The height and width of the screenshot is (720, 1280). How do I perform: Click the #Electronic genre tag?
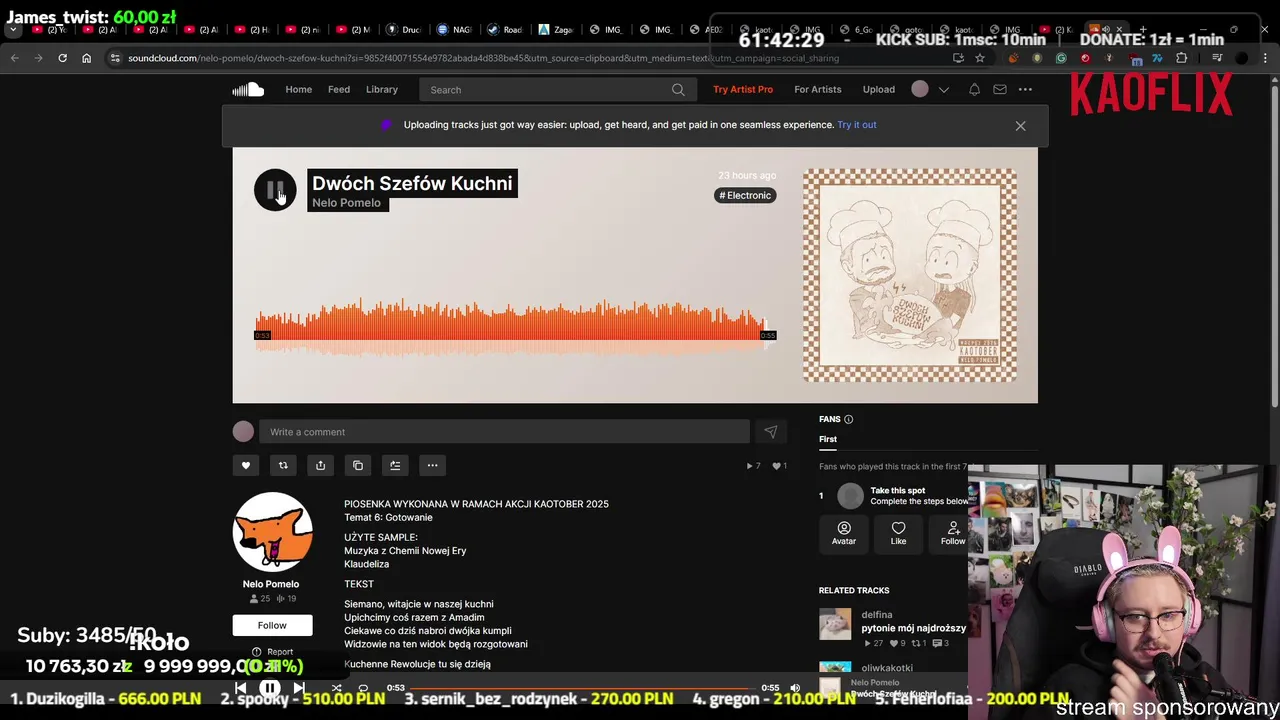(745, 195)
